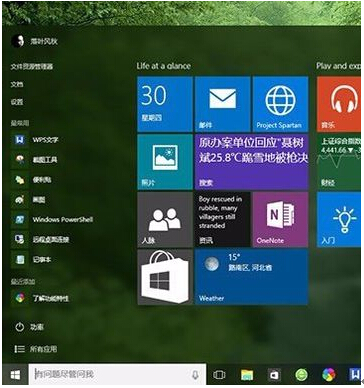Open the Weather tile showing 15°

251,277
